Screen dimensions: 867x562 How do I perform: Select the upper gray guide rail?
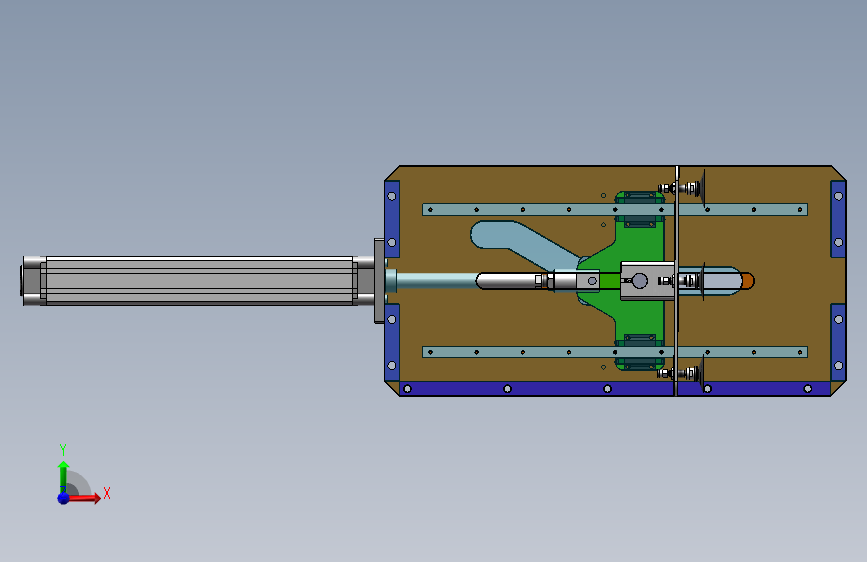click(x=615, y=210)
